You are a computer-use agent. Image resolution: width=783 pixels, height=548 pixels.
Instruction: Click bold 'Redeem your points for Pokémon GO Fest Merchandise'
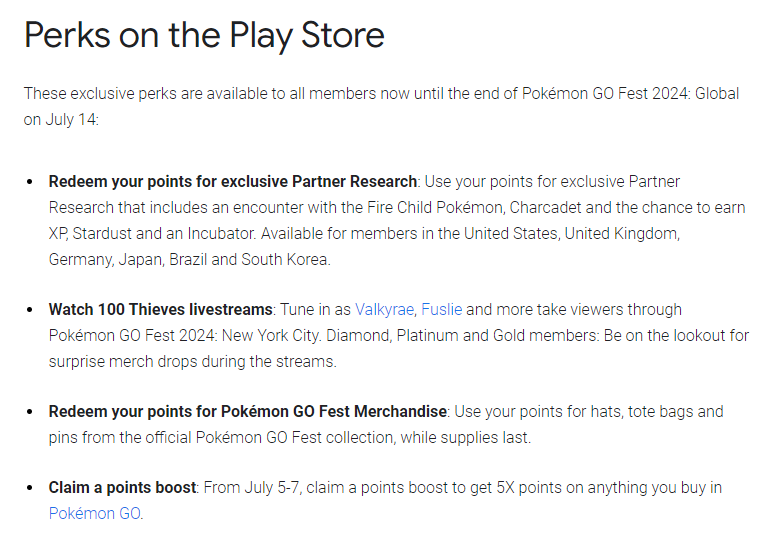click(248, 412)
